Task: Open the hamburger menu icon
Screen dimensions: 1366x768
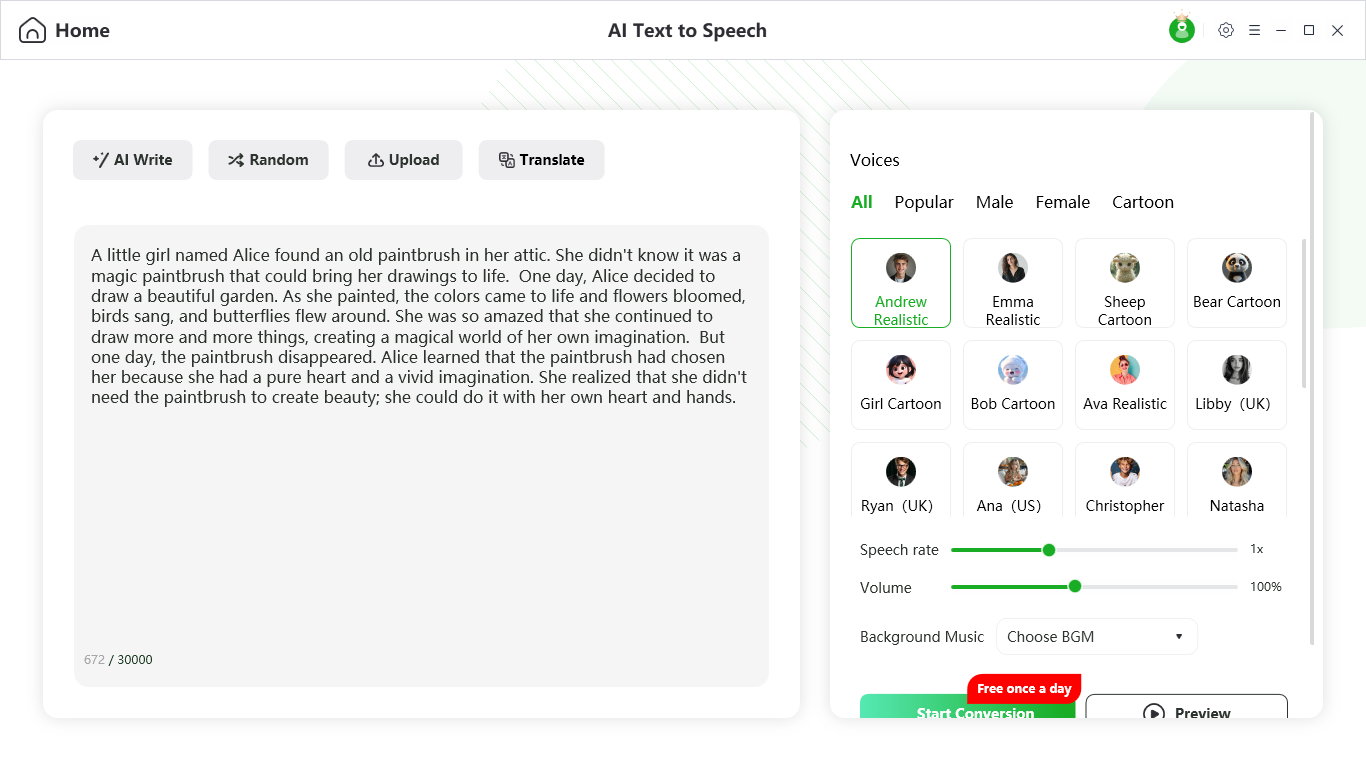Action: (1254, 30)
